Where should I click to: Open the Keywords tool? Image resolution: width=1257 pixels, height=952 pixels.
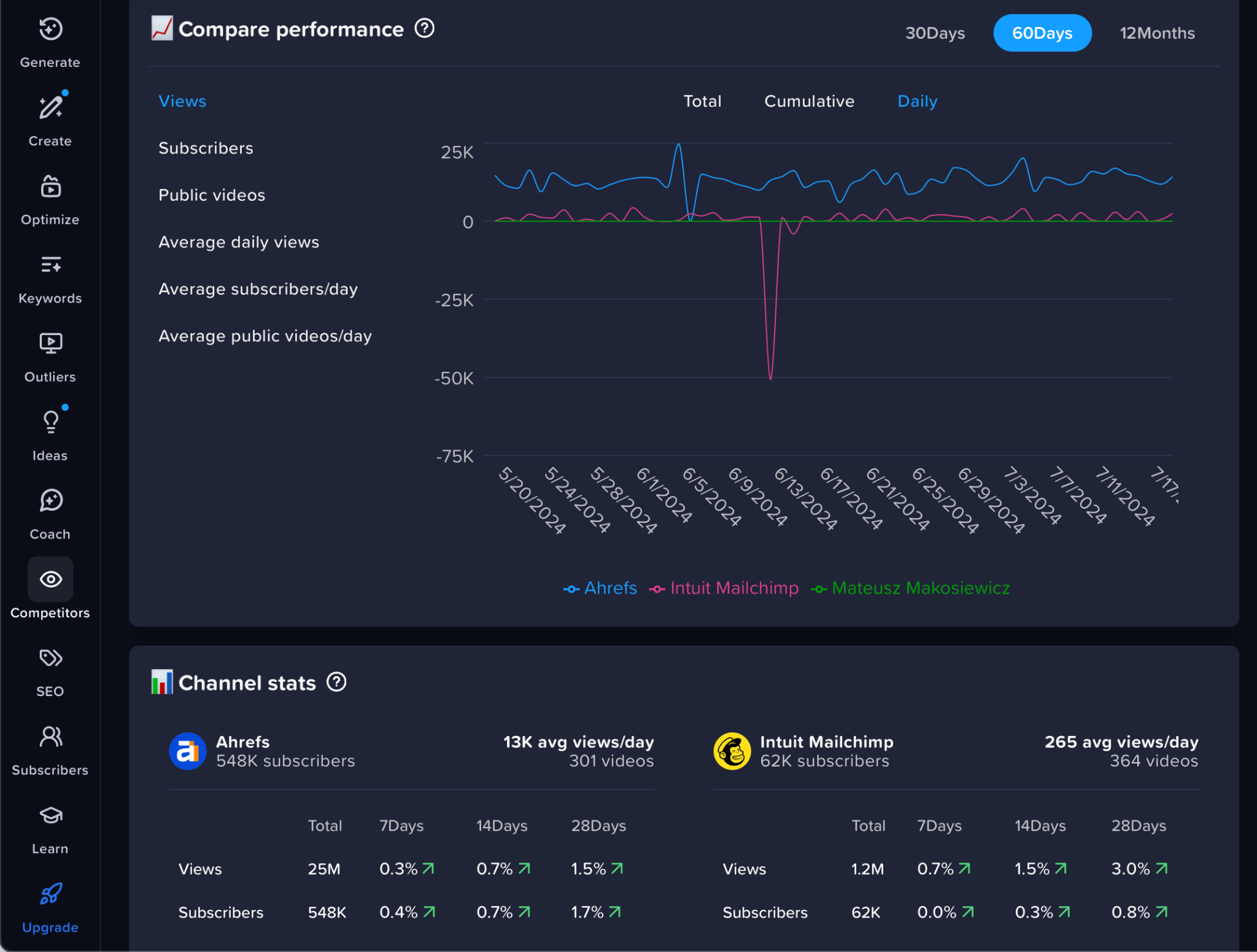coord(50,277)
